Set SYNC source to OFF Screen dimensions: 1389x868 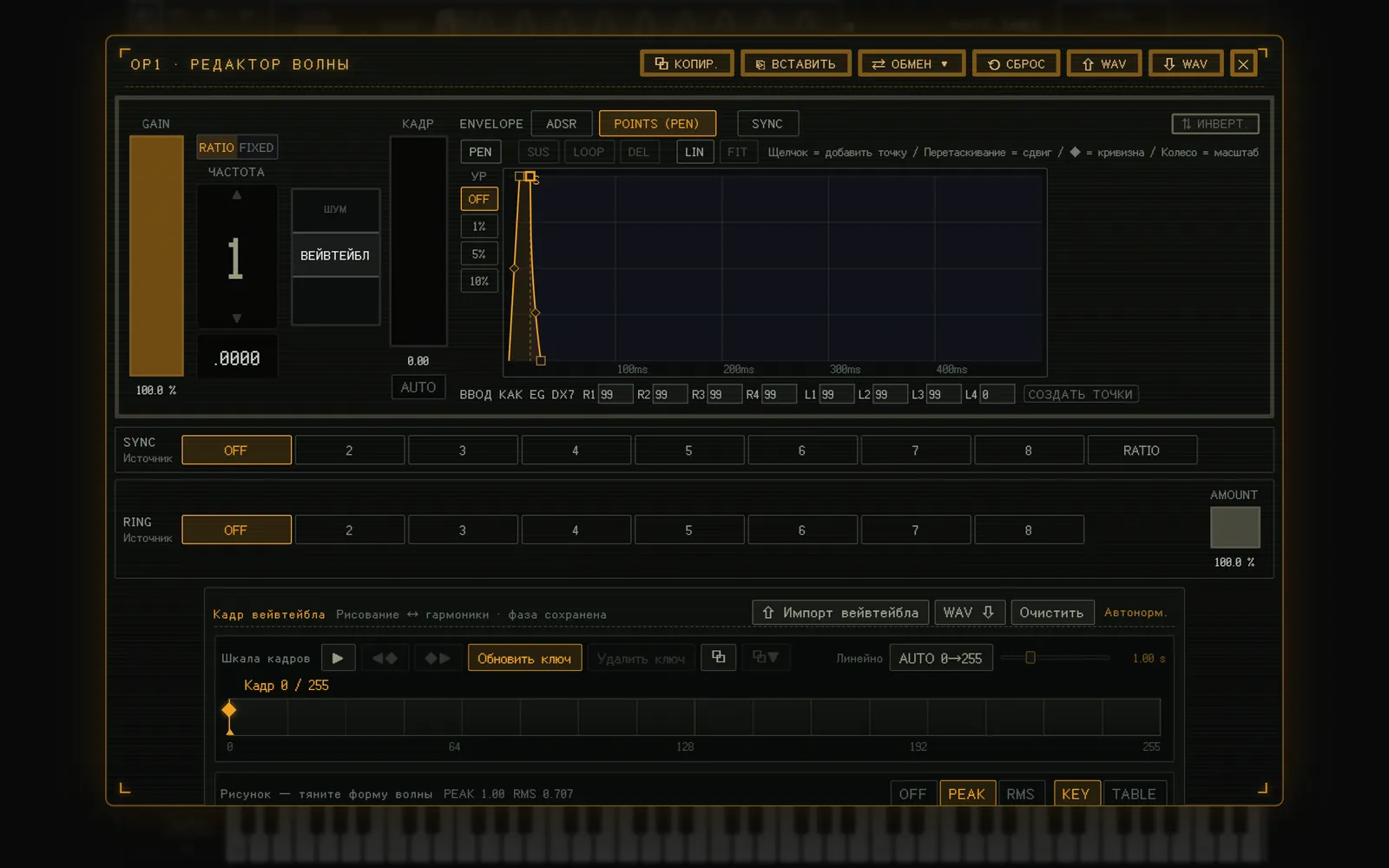(236, 450)
